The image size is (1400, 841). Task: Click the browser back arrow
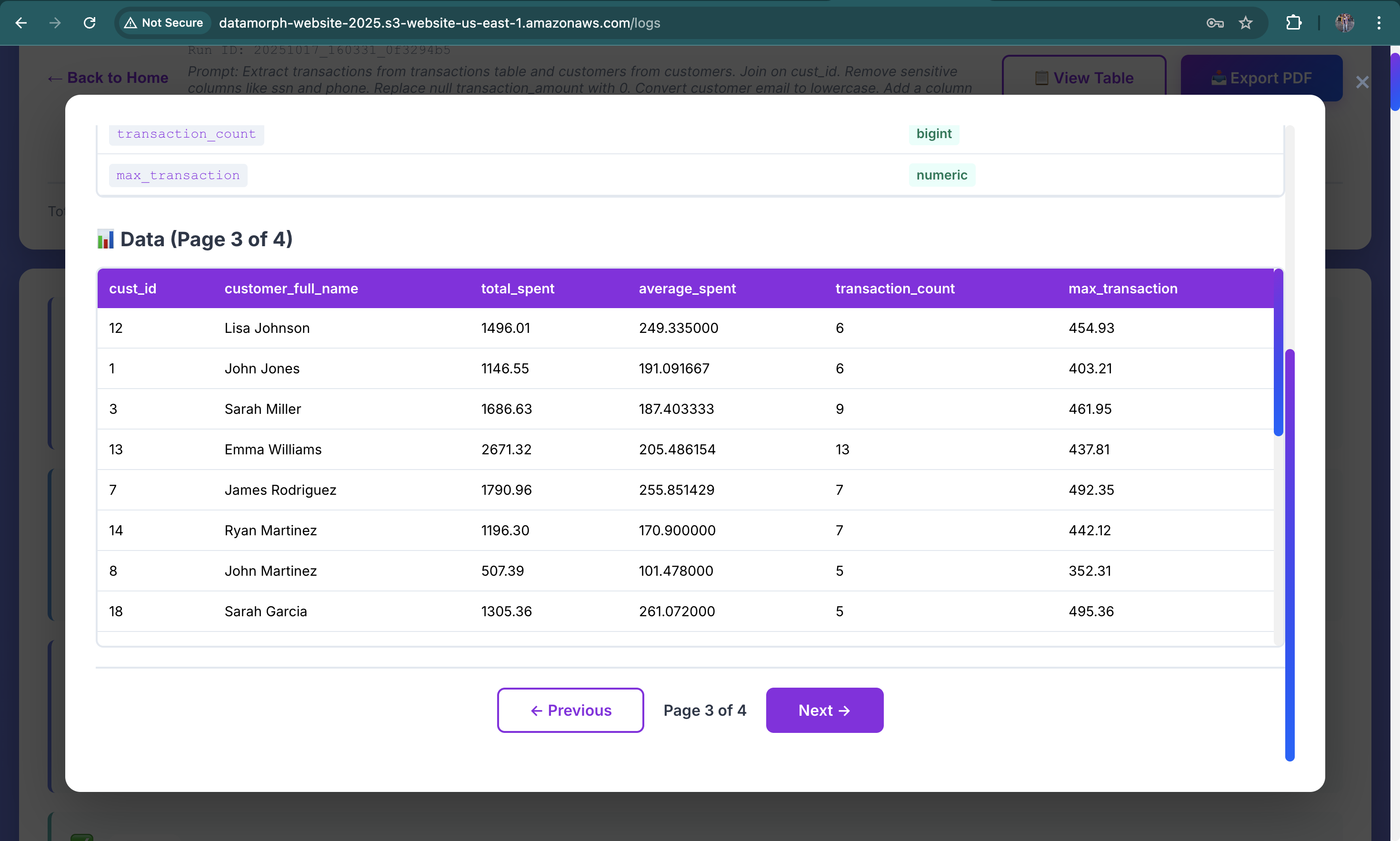tap(21, 23)
